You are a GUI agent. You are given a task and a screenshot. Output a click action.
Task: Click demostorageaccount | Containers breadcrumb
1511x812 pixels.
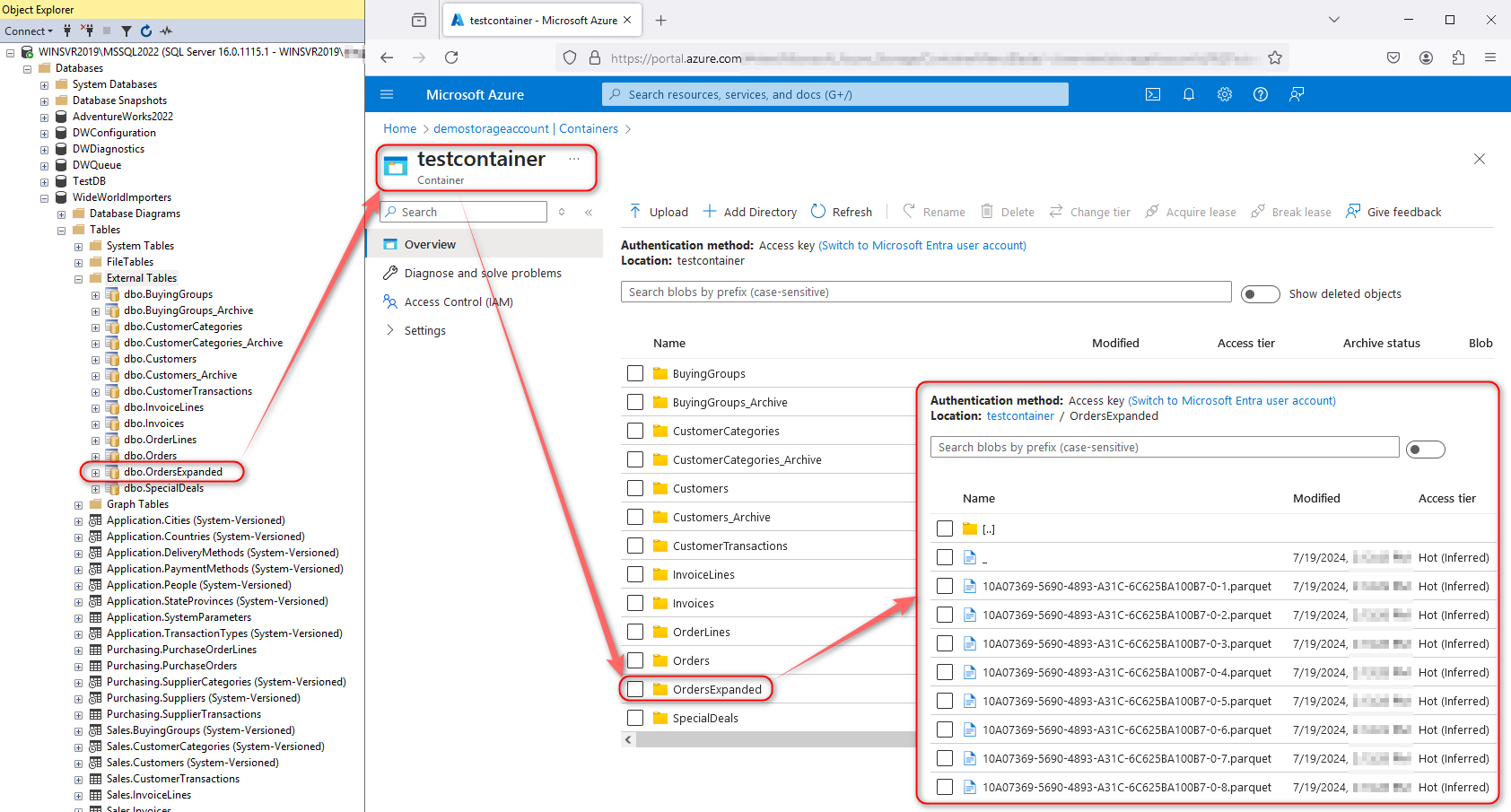[526, 128]
